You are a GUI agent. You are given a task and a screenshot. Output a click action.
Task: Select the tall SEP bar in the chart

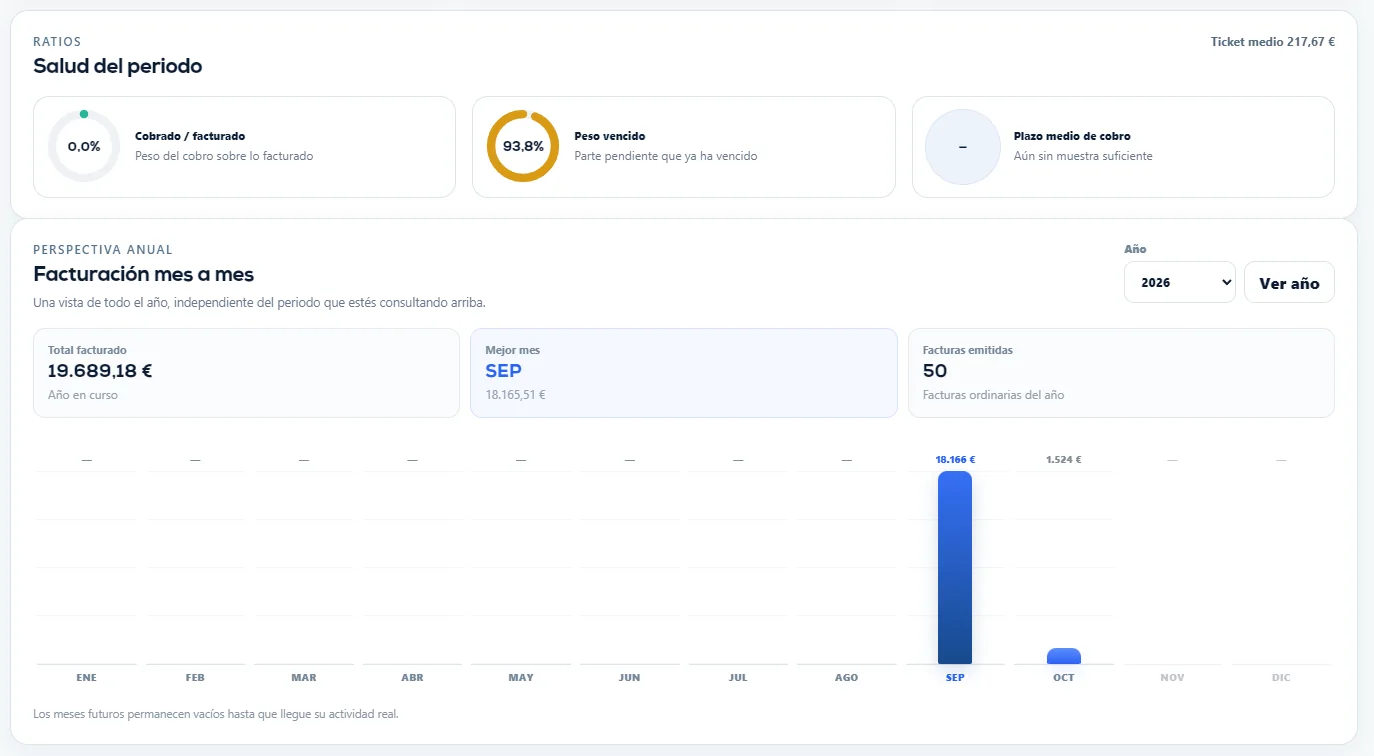click(955, 567)
